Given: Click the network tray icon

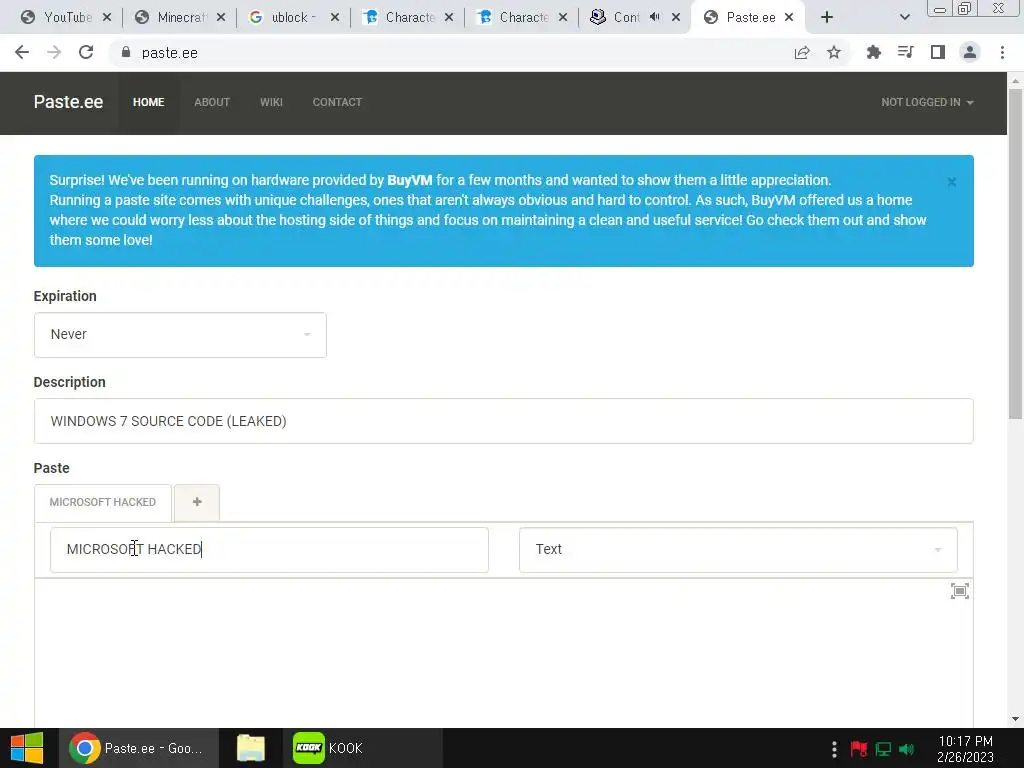Looking at the screenshot, I should pos(883,748).
